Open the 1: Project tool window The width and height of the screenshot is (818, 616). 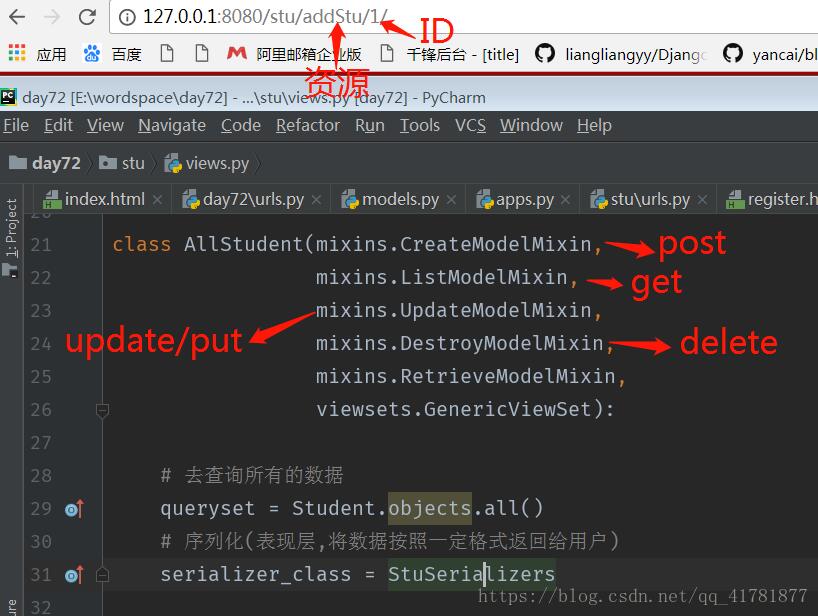tap(11, 228)
